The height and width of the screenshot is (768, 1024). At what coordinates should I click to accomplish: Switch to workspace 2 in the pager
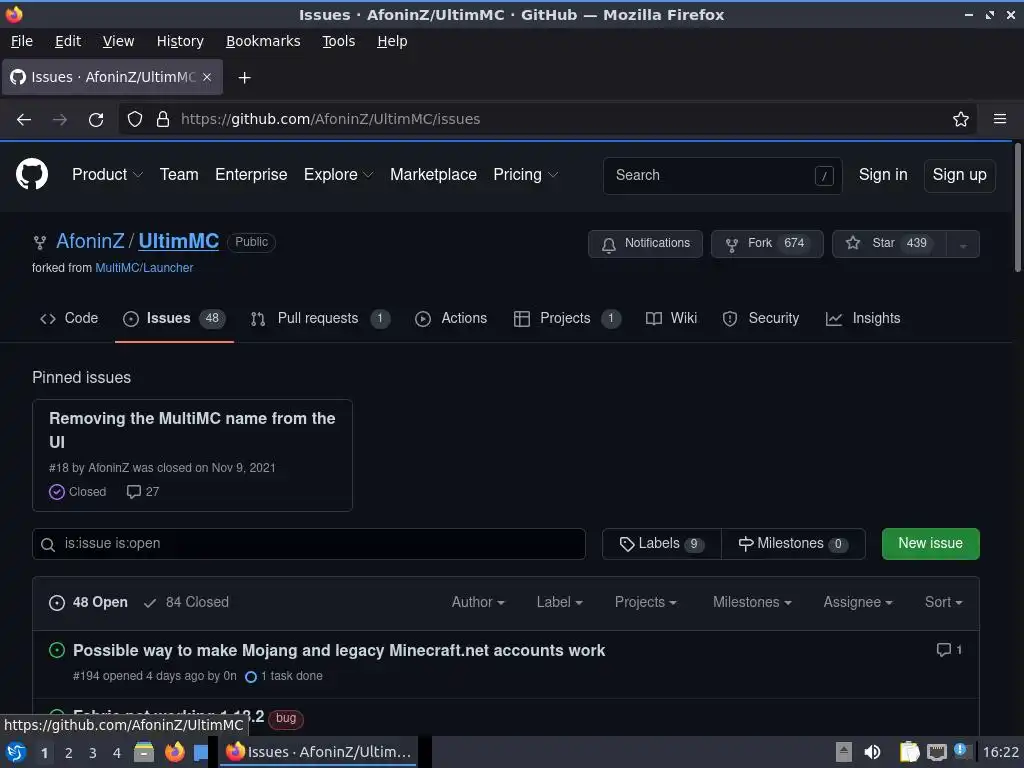click(69, 753)
